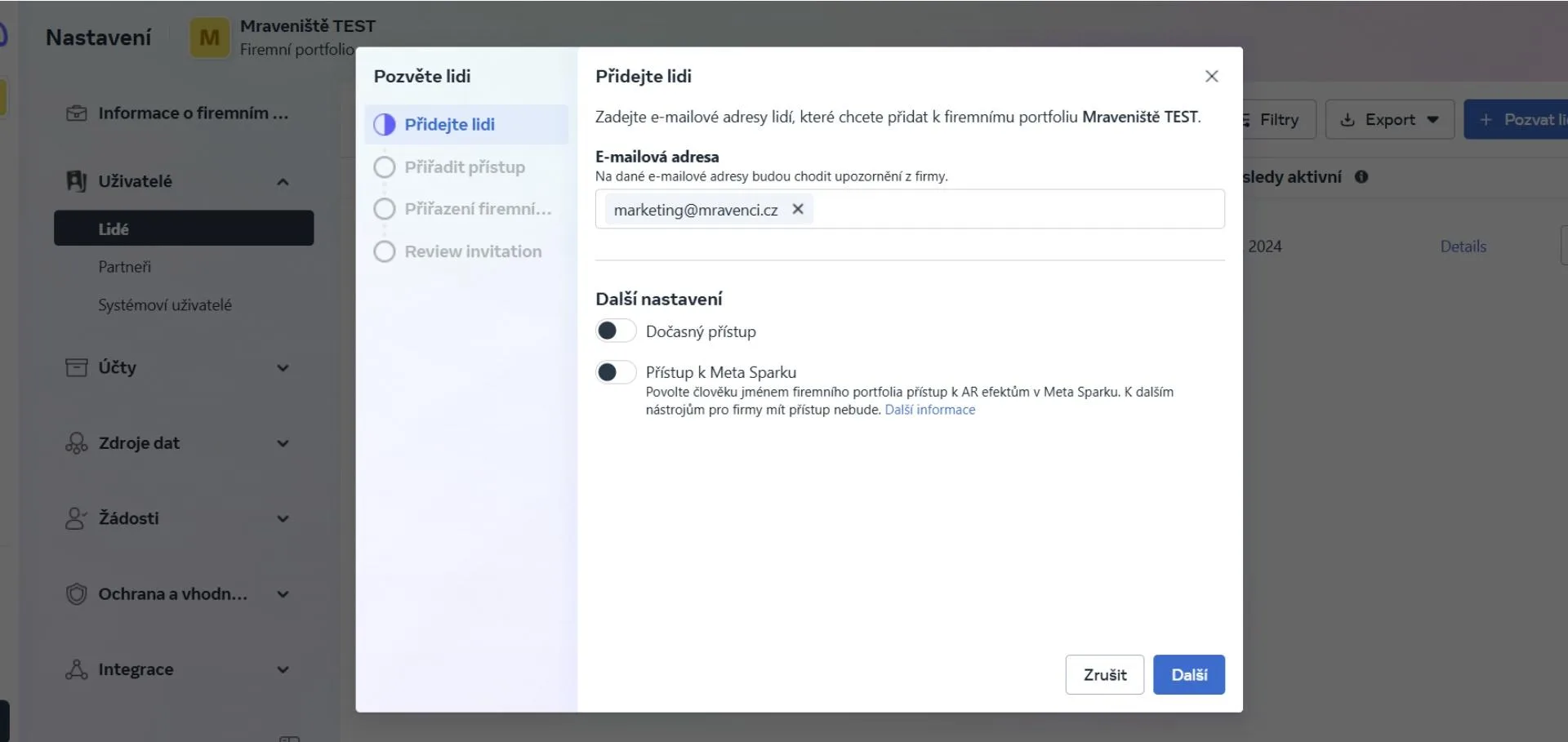Expand Ochrana a vhodnost chevron
The height and width of the screenshot is (742, 1568).
coord(283,594)
